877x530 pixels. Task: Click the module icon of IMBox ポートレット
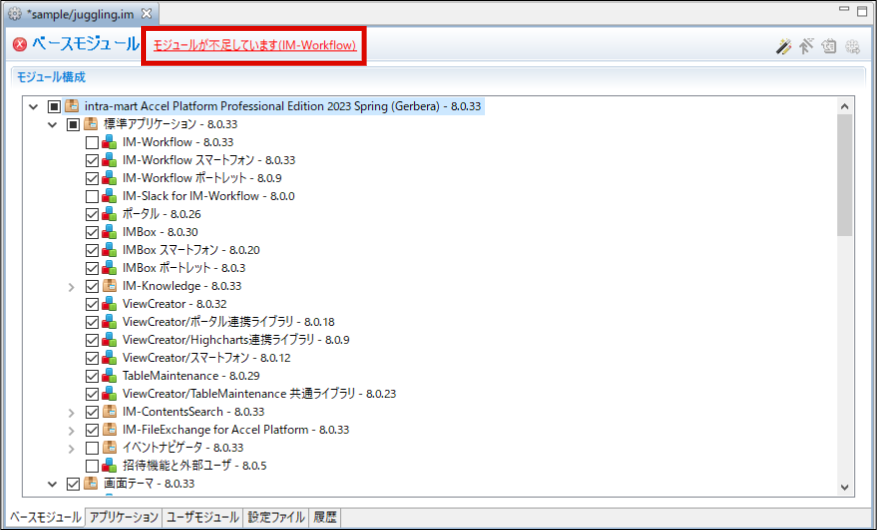click(x=110, y=268)
